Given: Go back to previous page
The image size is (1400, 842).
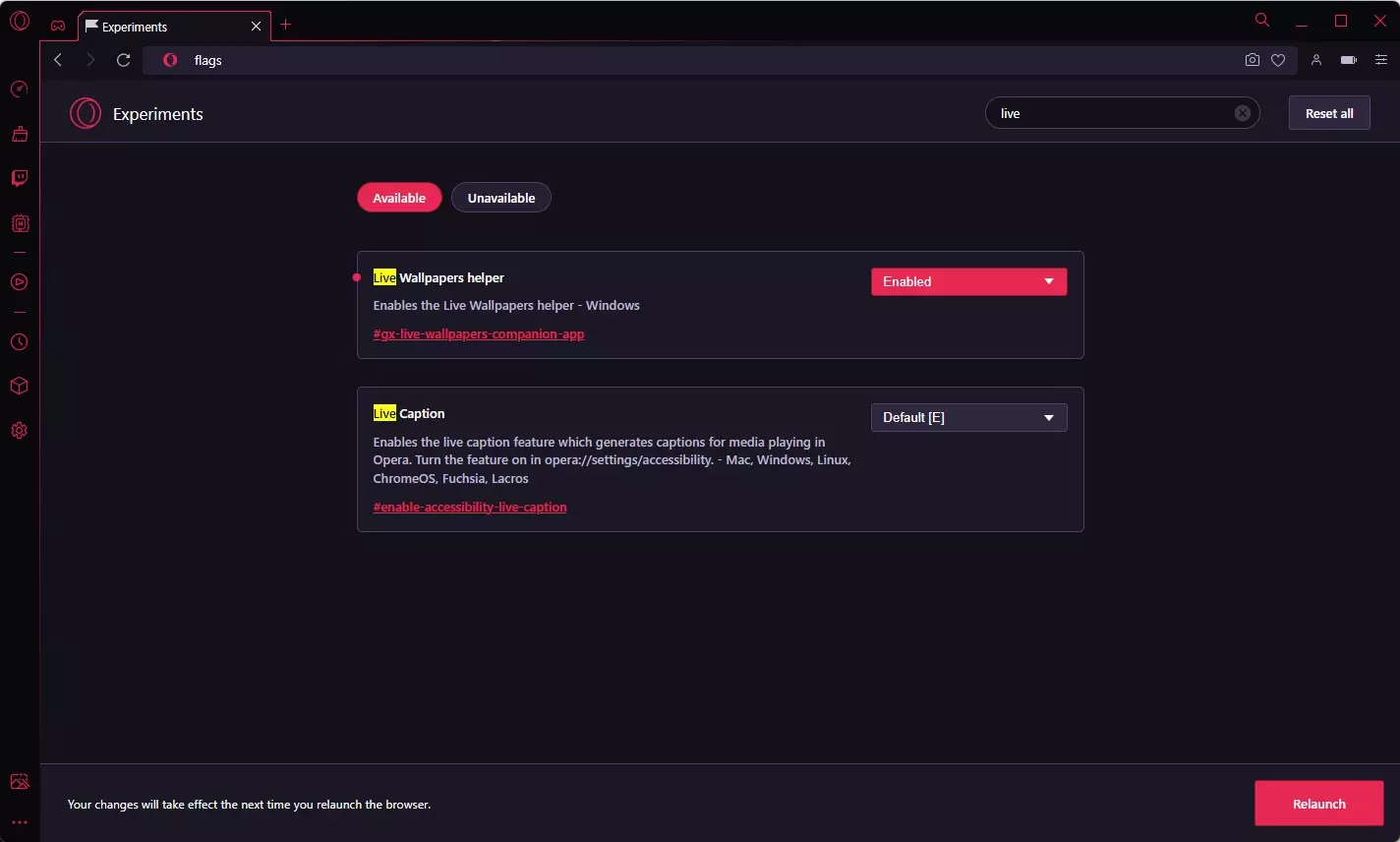Looking at the screenshot, I should coord(58,60).
